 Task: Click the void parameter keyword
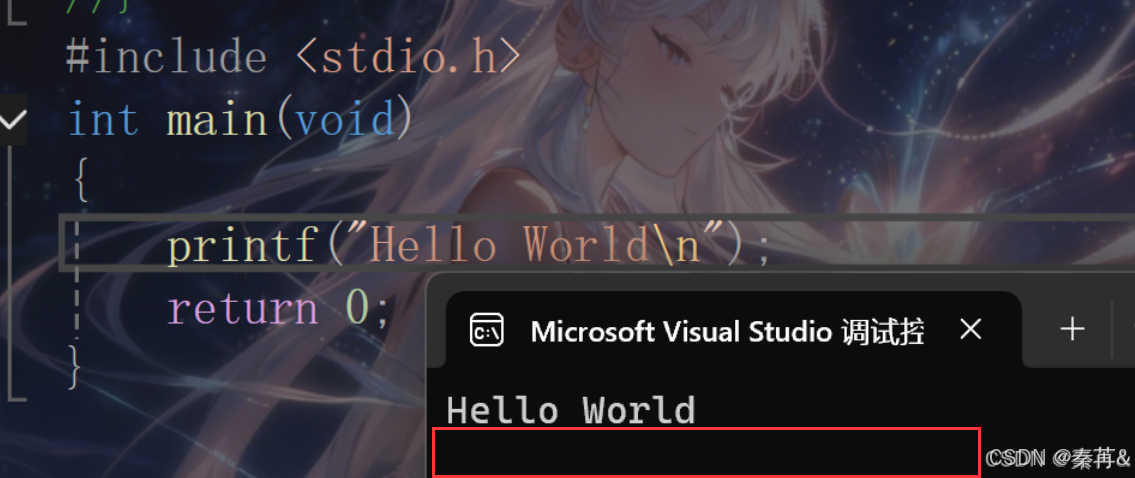pos(345,120)
